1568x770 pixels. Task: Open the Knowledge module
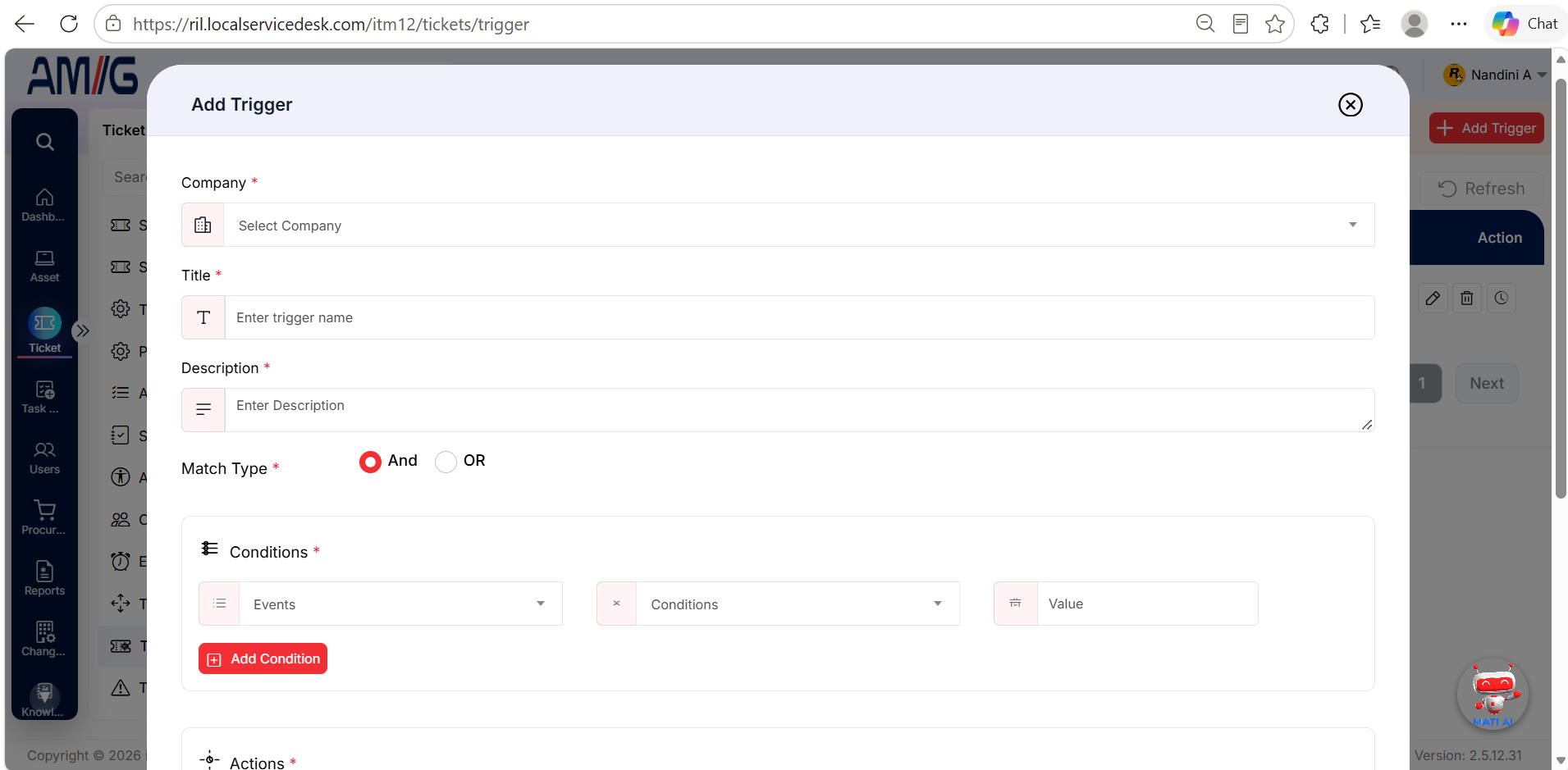[x=44, y=700]
